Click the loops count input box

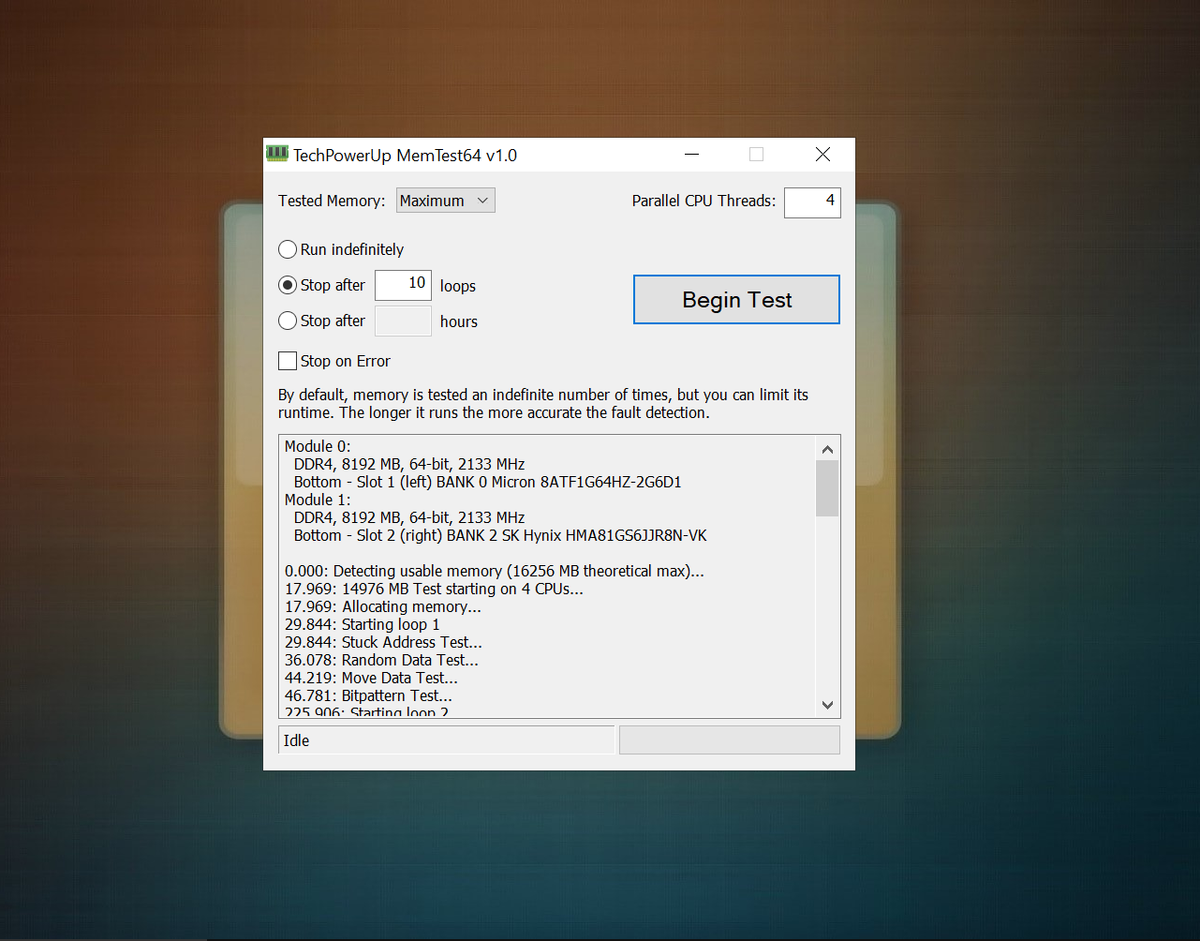402,285
